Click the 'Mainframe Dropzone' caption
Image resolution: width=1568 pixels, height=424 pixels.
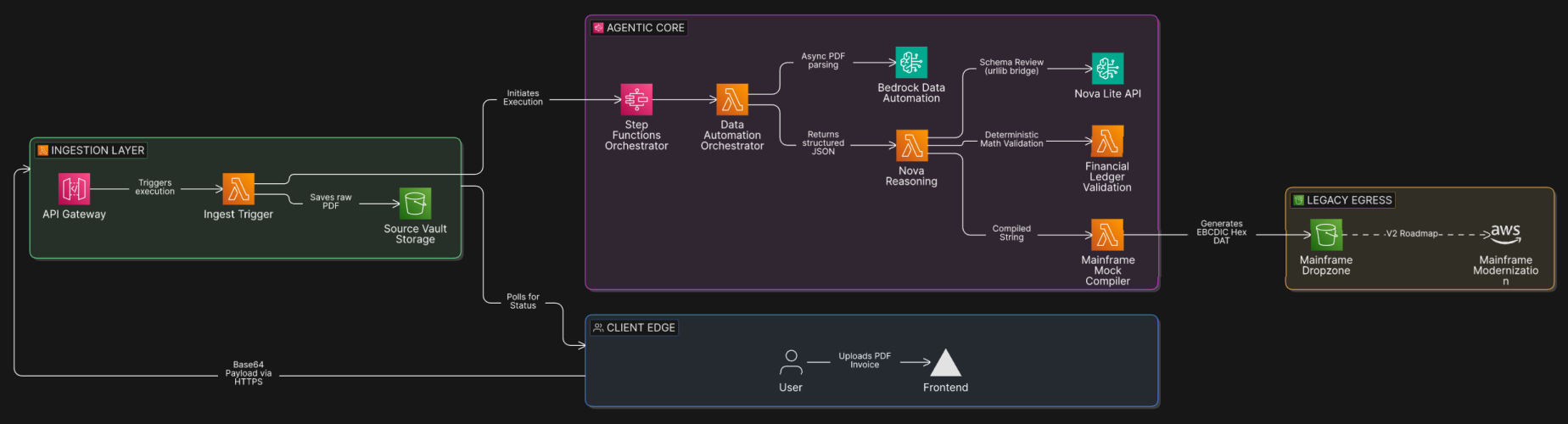pos(1326,265)
